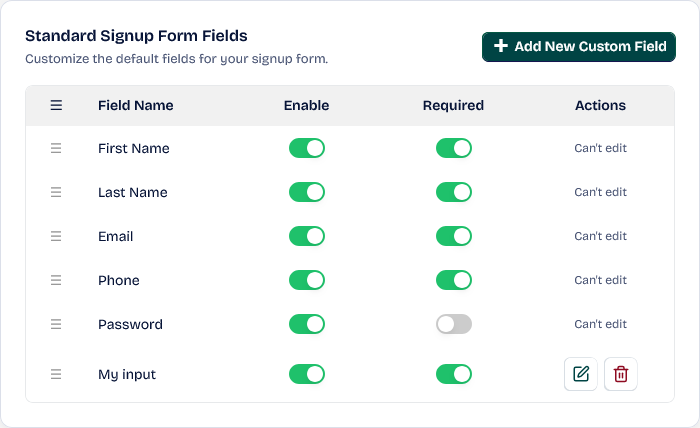
Task: Click Add New Custom Field button
Action: click(x=579, y=47)
